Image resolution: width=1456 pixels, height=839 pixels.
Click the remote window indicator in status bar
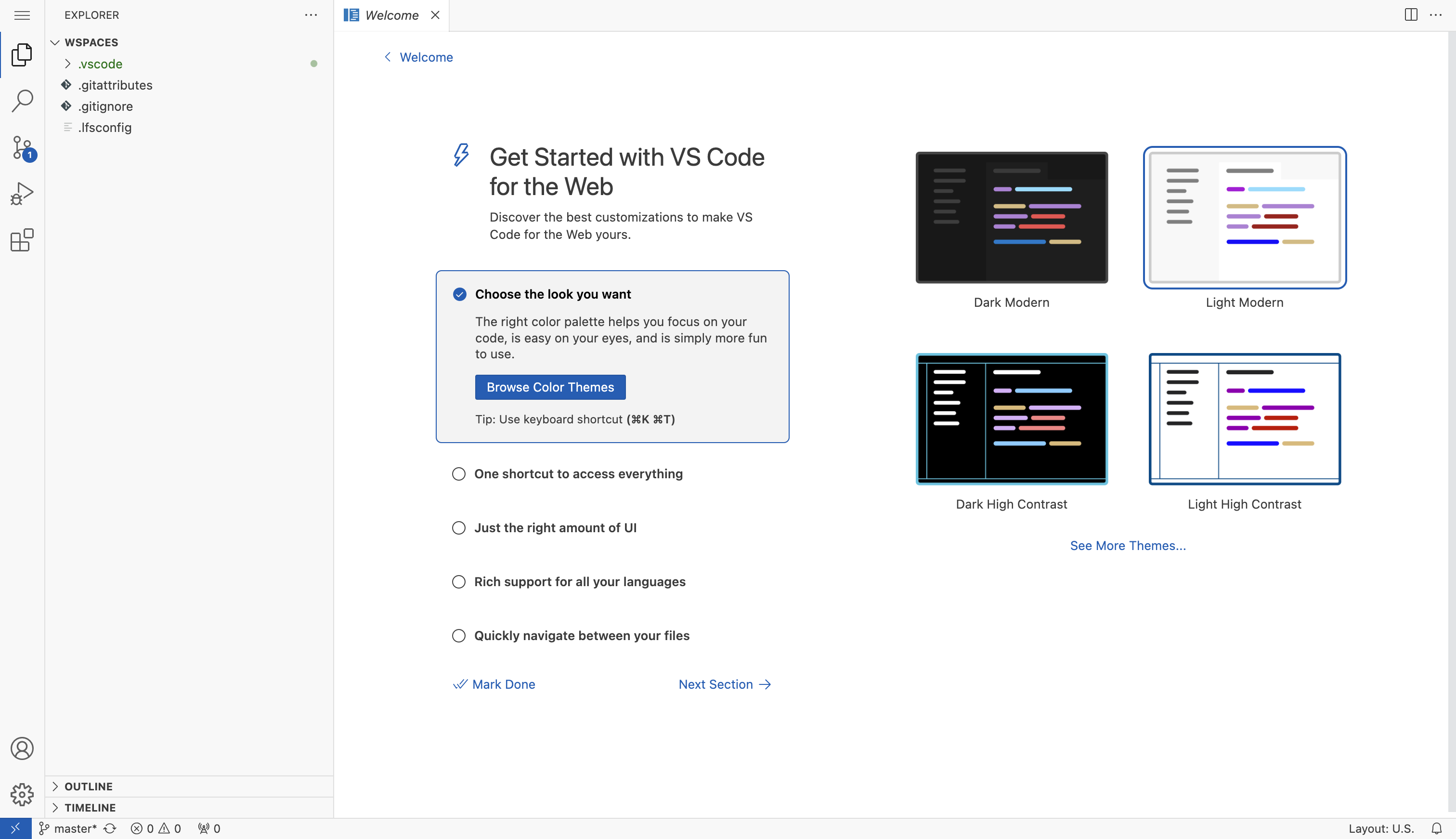tap(15, 828)
